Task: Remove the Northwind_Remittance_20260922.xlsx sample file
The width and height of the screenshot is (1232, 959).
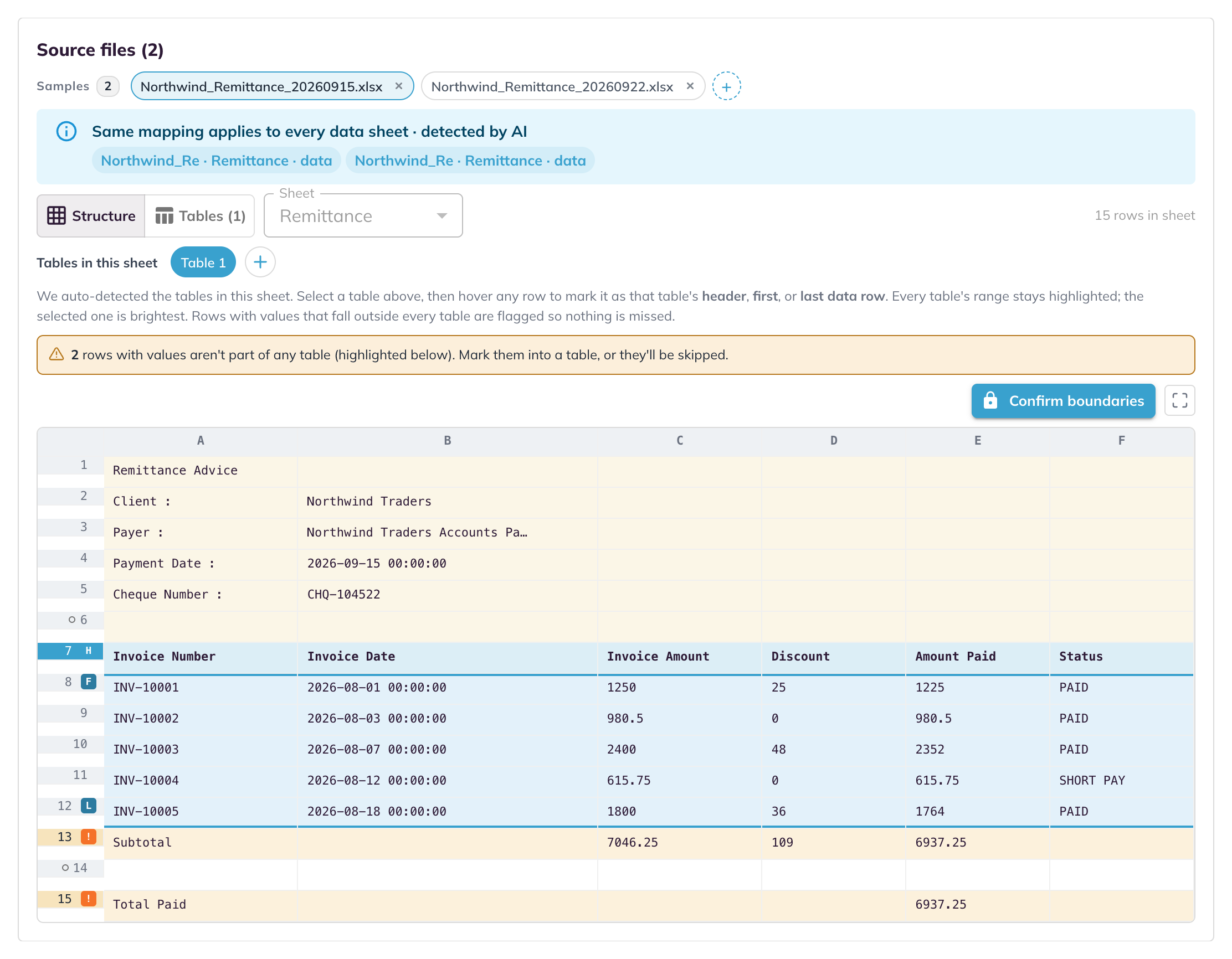Action: (x=690, y=86)
